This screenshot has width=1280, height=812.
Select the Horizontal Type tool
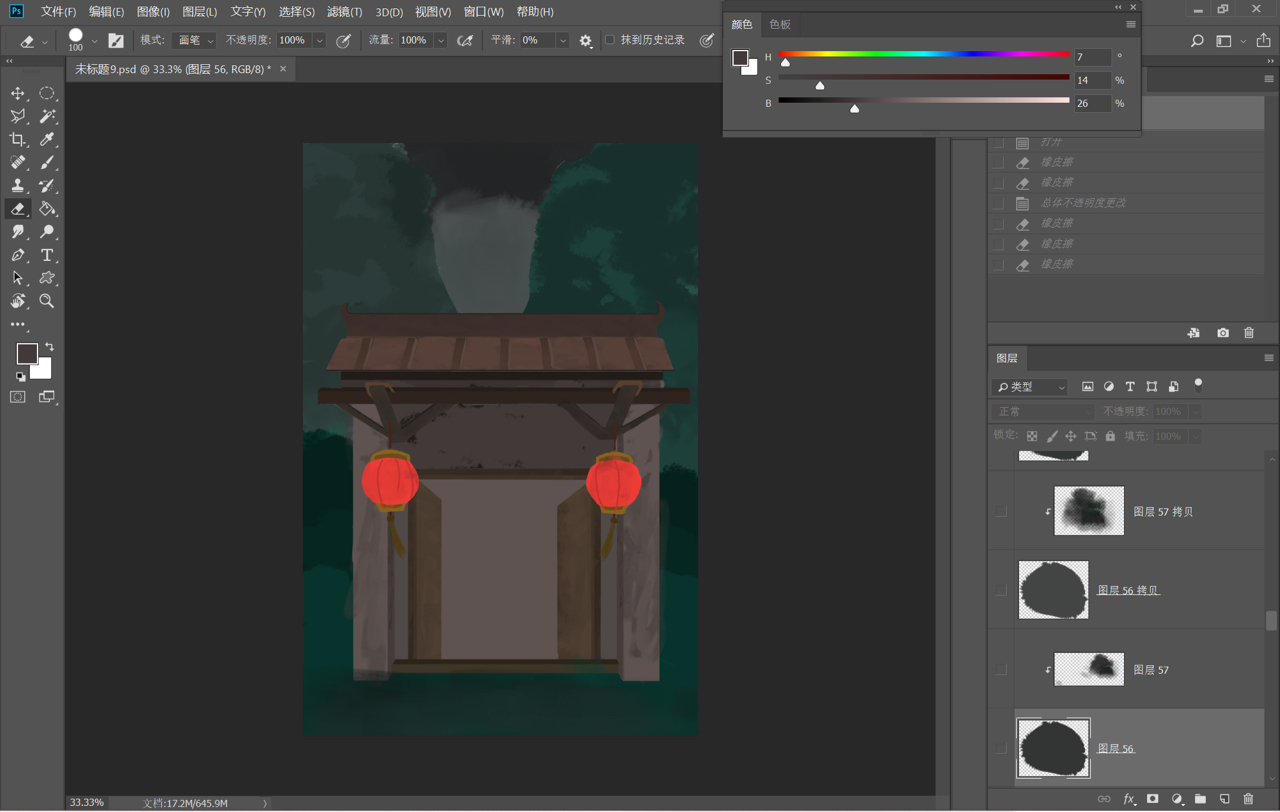[x=47, y=255]
